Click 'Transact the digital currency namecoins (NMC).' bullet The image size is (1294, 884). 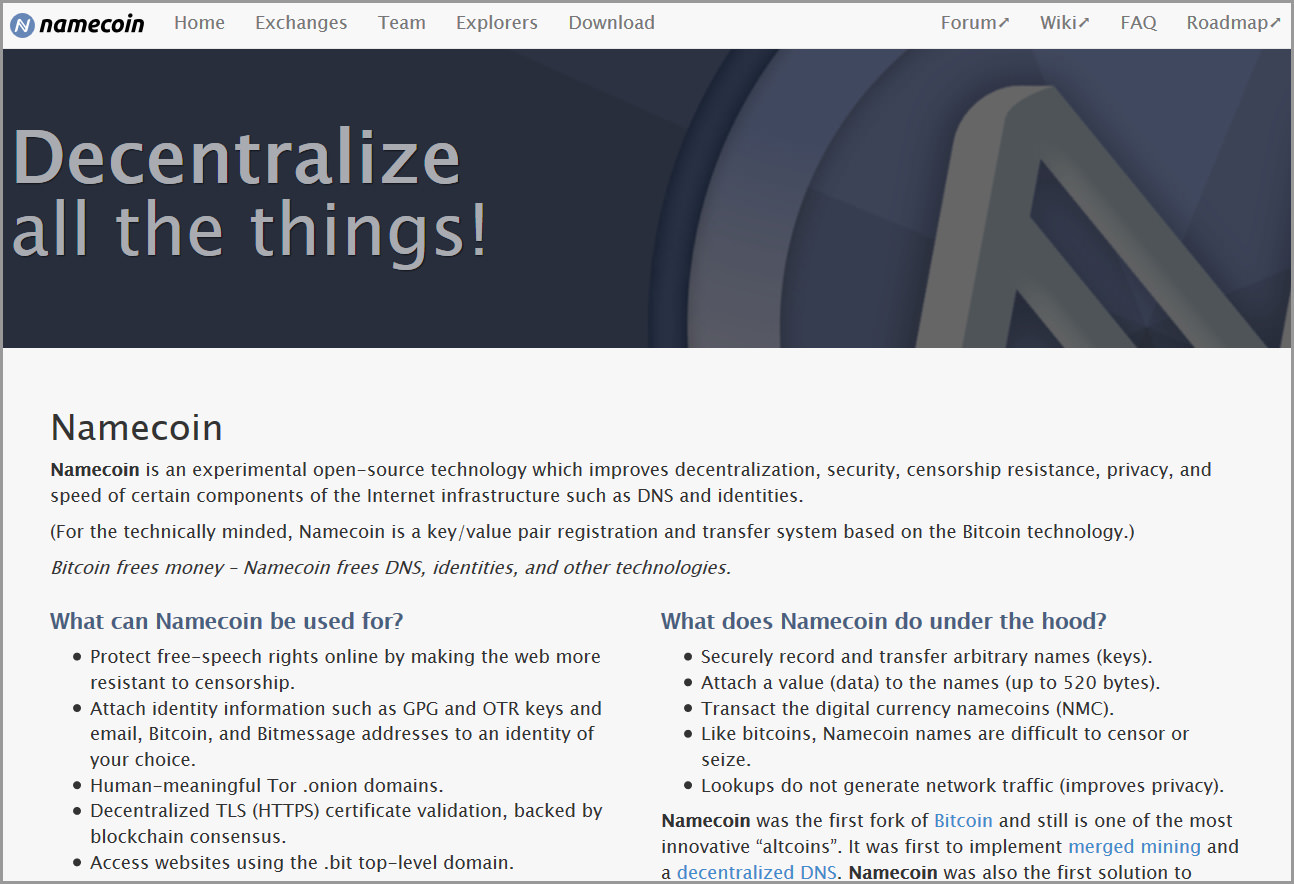click(908, 709)
